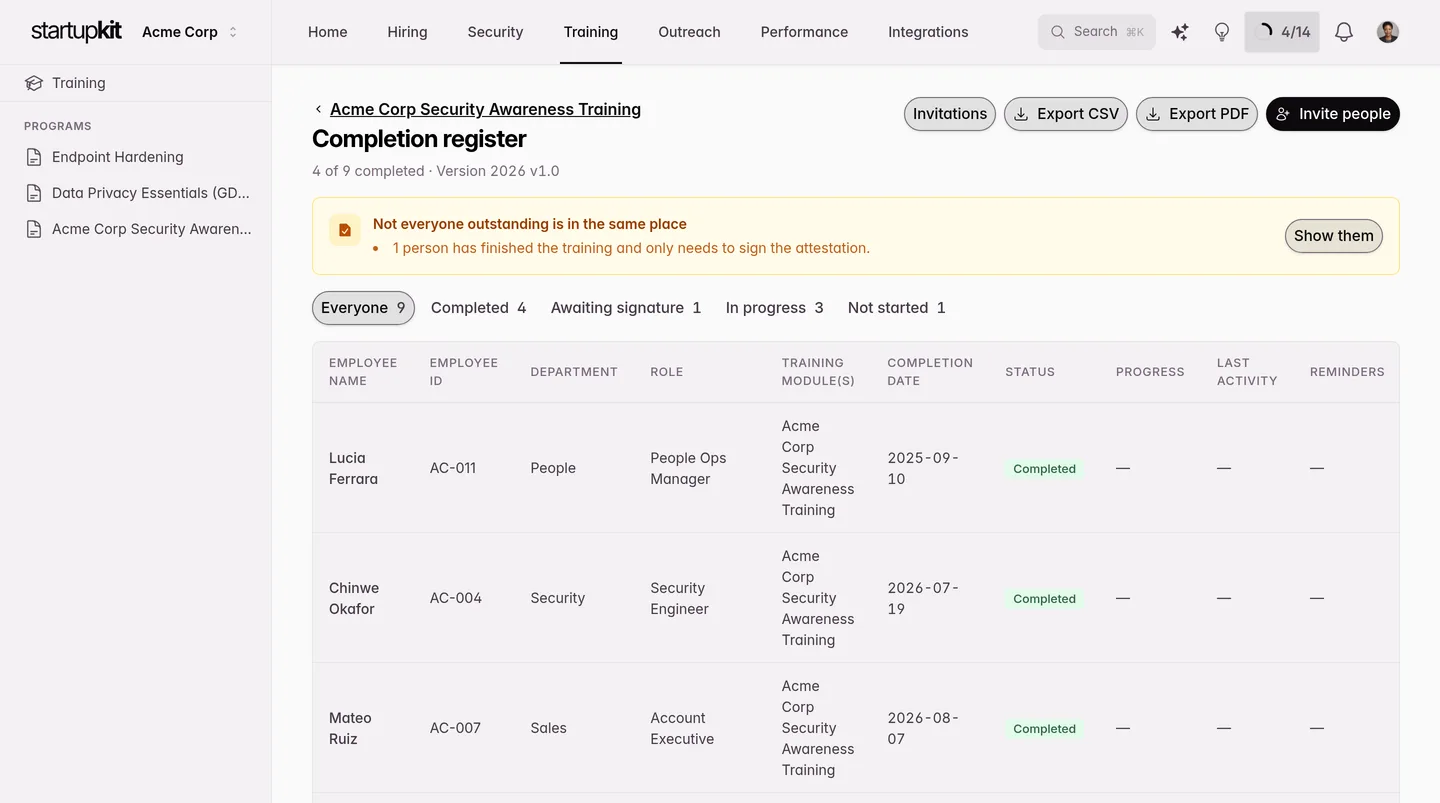This screenshot has height=803, width=1440.
Task: Follow the Acme Corp Security Awareness Training breadcrumb
Action: 485,109
